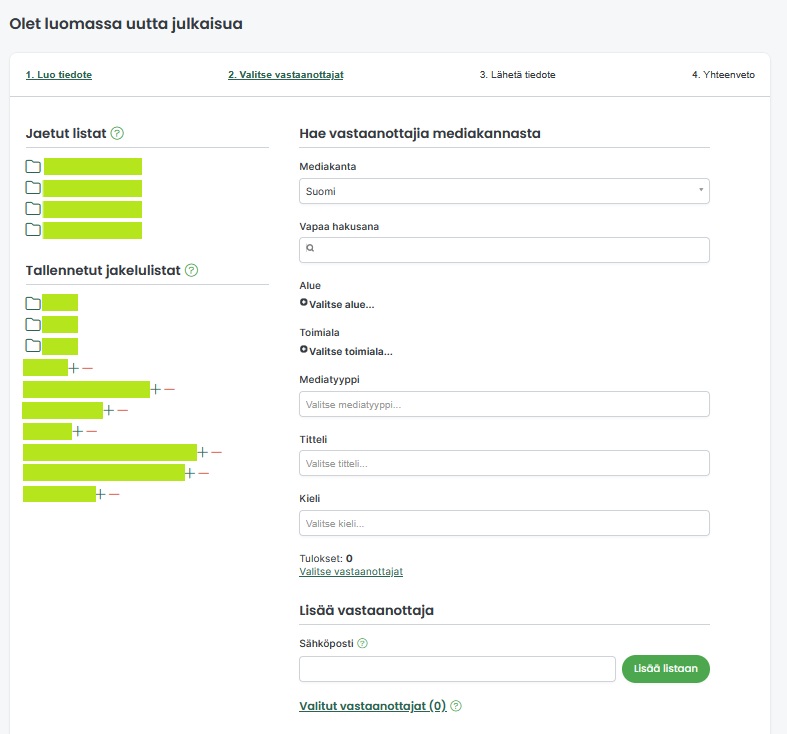The height and width of the screenshot is (734, 787).
Task: Add sixth saved distribution list with plus icon
Action: click(190, 473)
